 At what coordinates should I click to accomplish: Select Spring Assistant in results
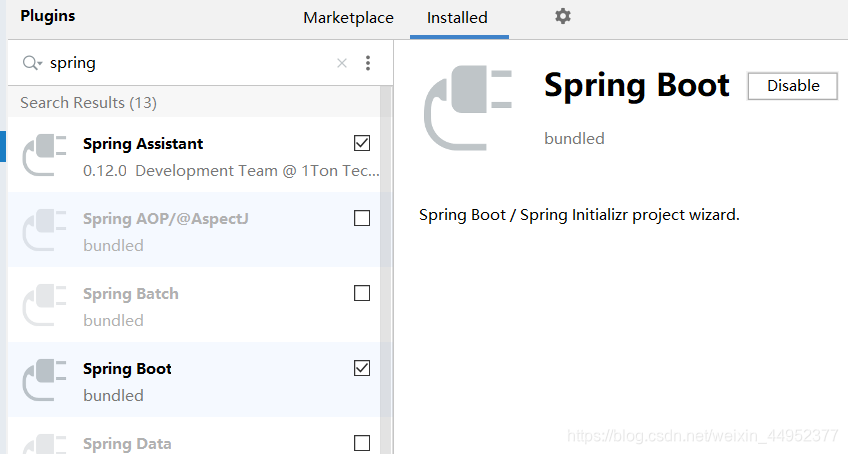coord(194,155)
